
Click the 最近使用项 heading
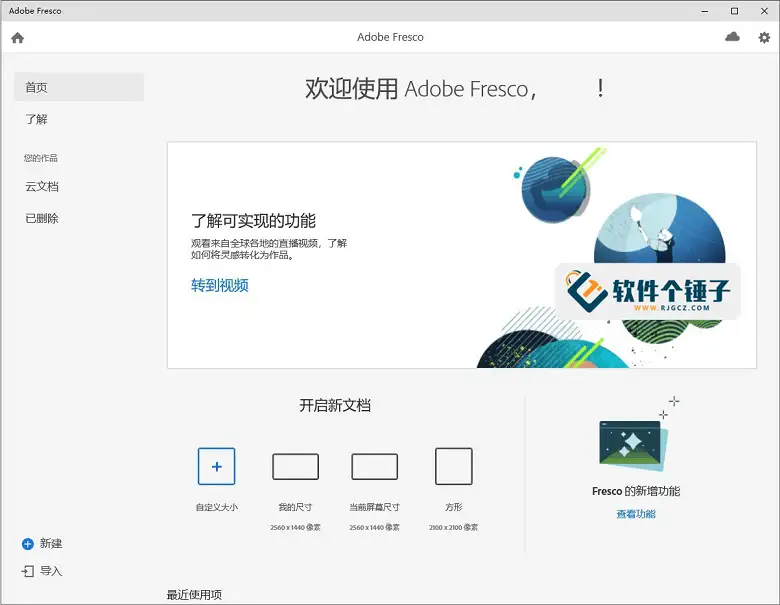coord(194,595)
